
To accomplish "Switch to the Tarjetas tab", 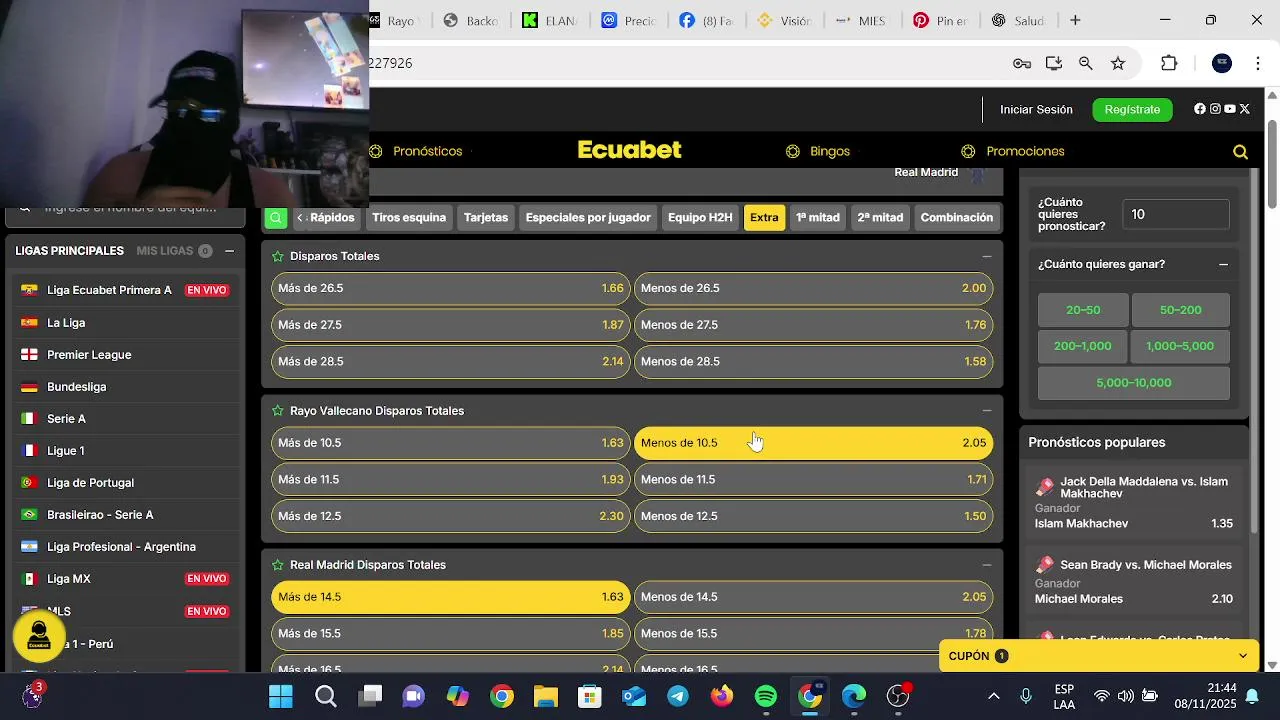I will [x=486, y=217].
